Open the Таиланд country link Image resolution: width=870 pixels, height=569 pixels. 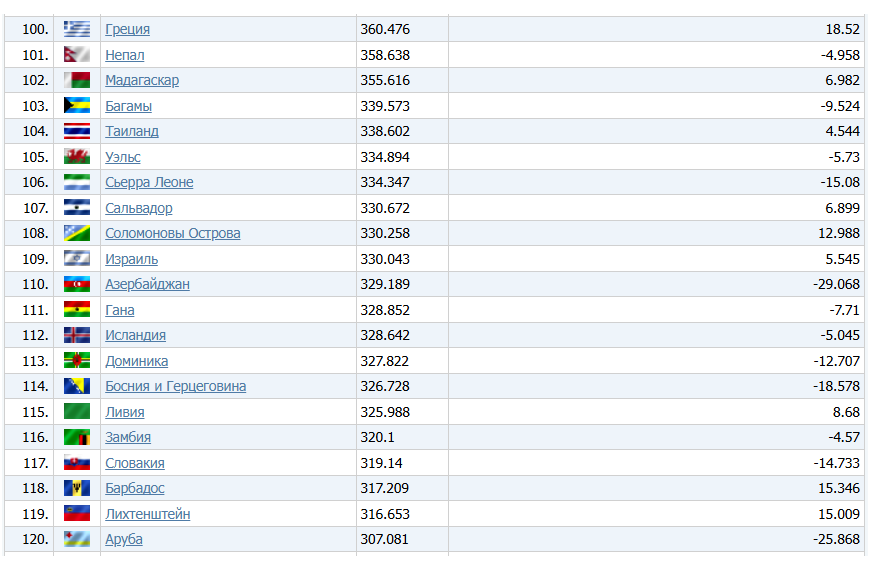click(x=132, y=131)
